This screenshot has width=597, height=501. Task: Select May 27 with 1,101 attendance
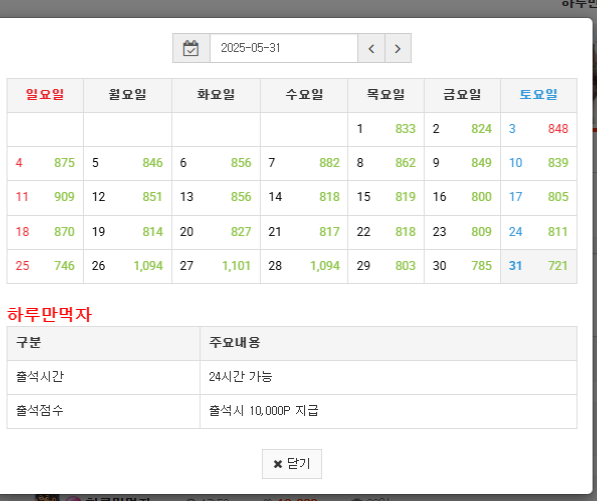pyautogui.click(x=216, y=266)
